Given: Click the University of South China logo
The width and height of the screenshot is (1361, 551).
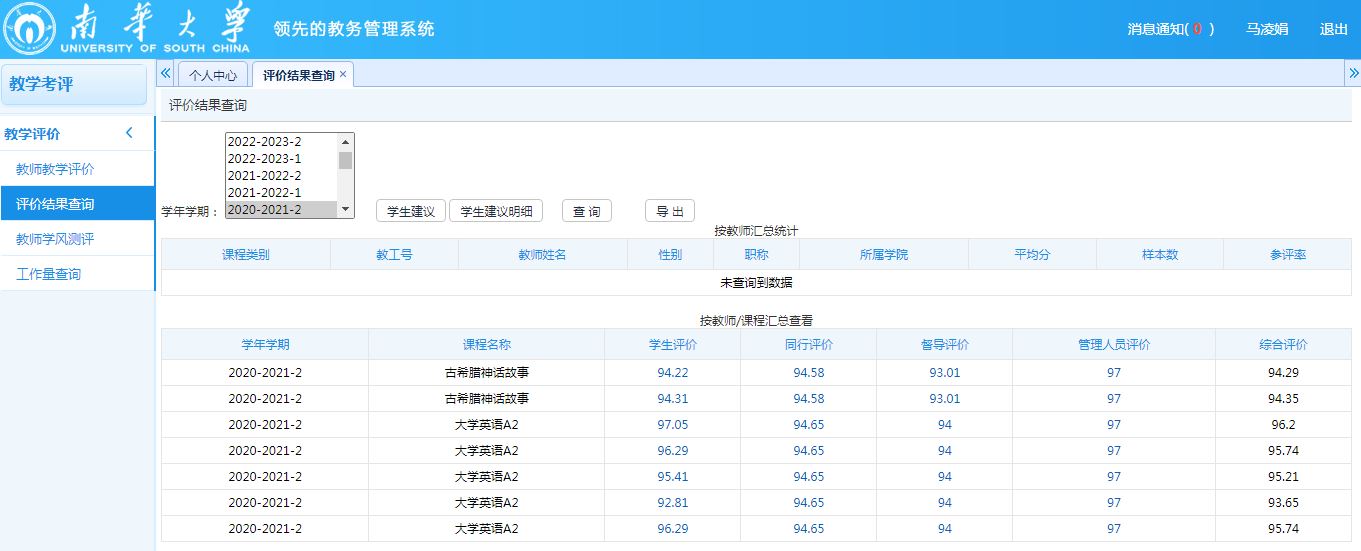Looking at the screenshot, I should [x=127, y=29].
